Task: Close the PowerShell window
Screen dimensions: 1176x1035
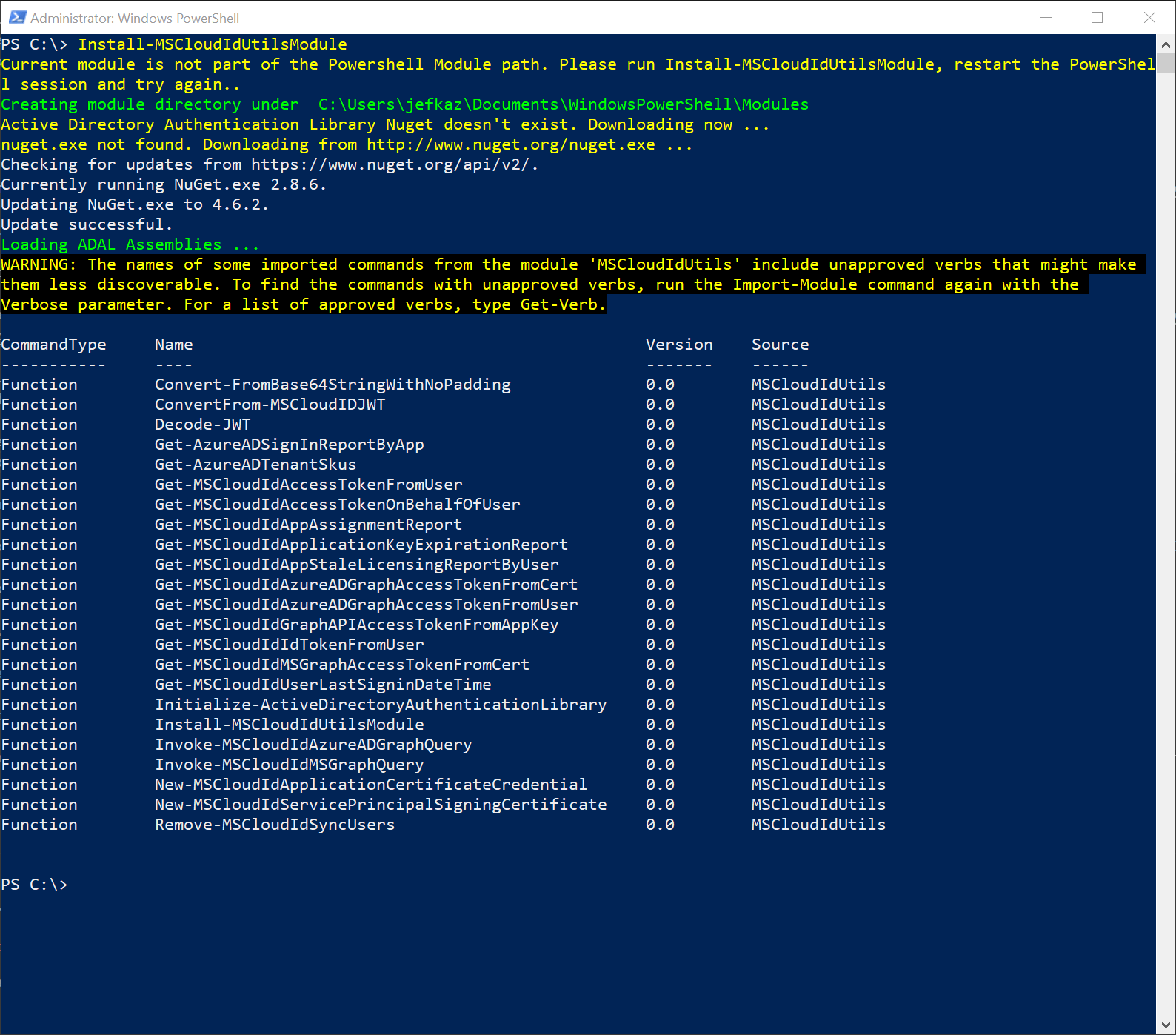Action: (1149, 17)
